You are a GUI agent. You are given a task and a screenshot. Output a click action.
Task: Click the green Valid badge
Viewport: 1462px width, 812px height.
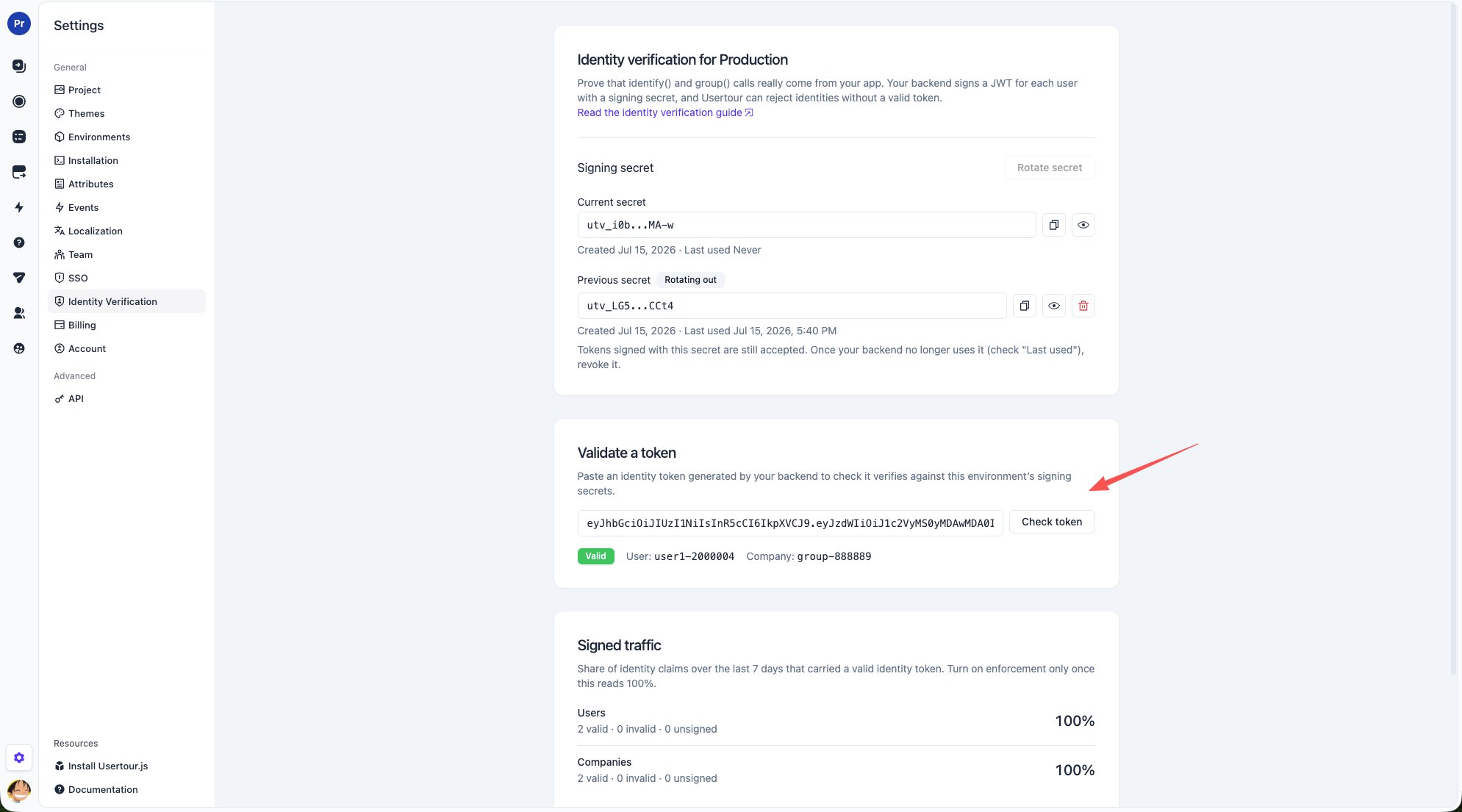(595, 556)
